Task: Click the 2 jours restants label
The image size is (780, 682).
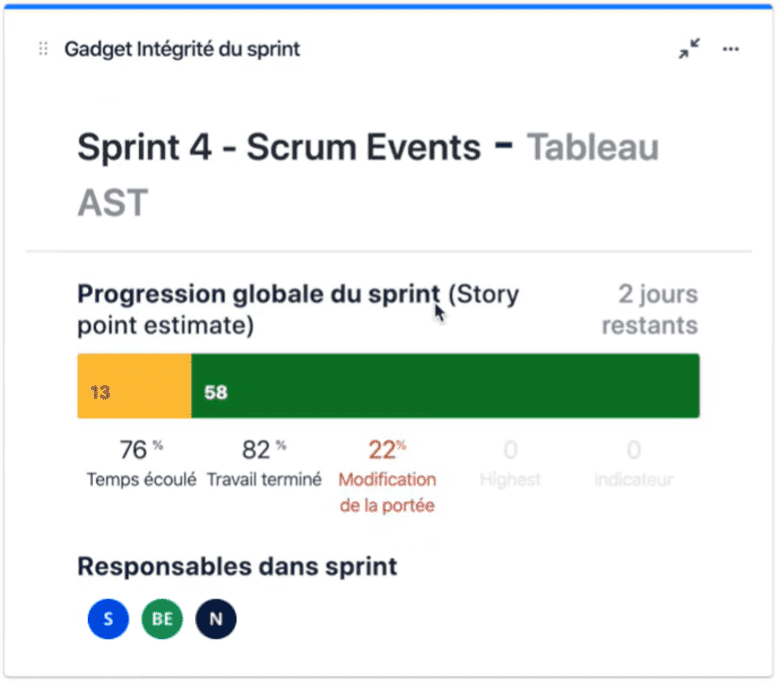Action: pyautogui.click(x=650, y=309)
